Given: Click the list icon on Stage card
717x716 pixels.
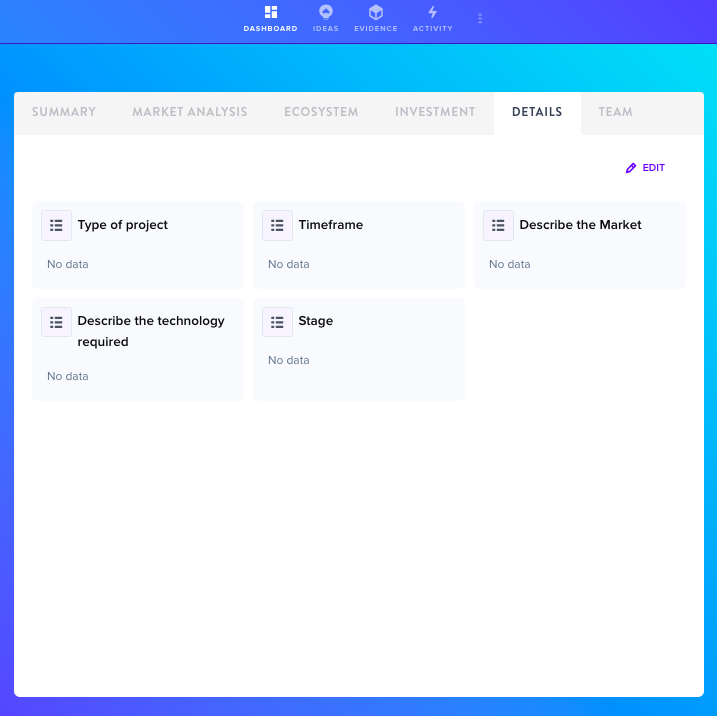Looking at the screenshot, I should click(x=277, y=322).
